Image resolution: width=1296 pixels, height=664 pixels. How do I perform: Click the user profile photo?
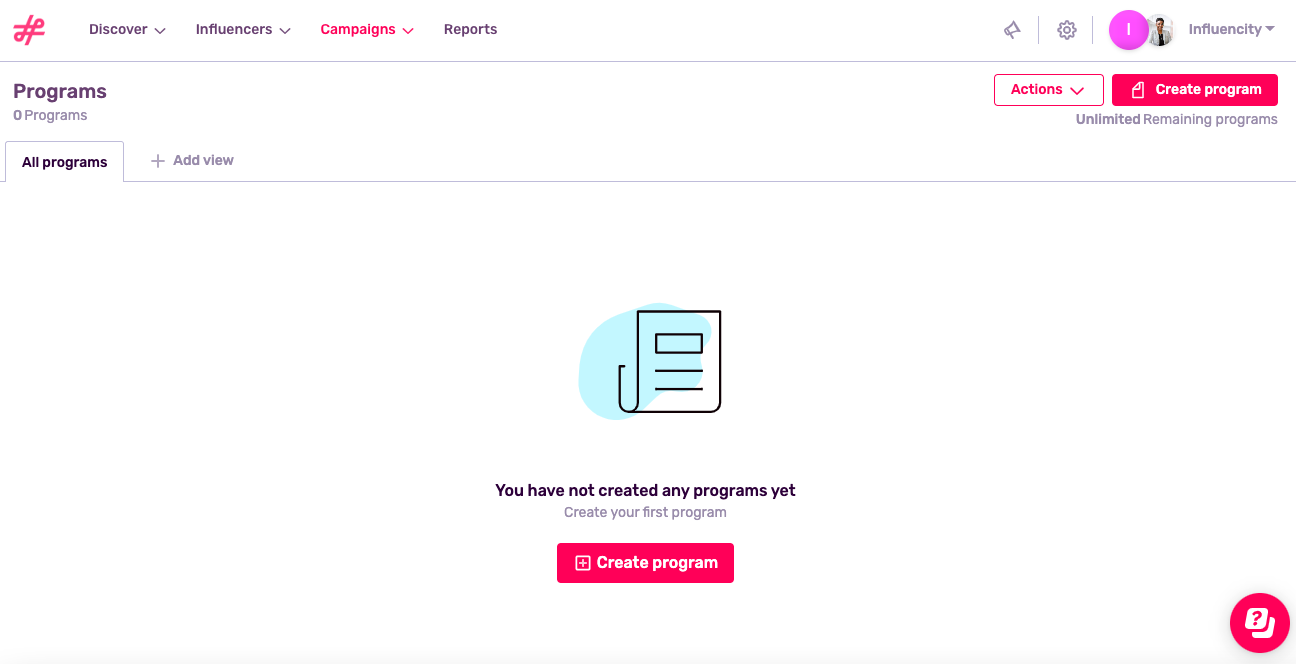pos(1160,30)
